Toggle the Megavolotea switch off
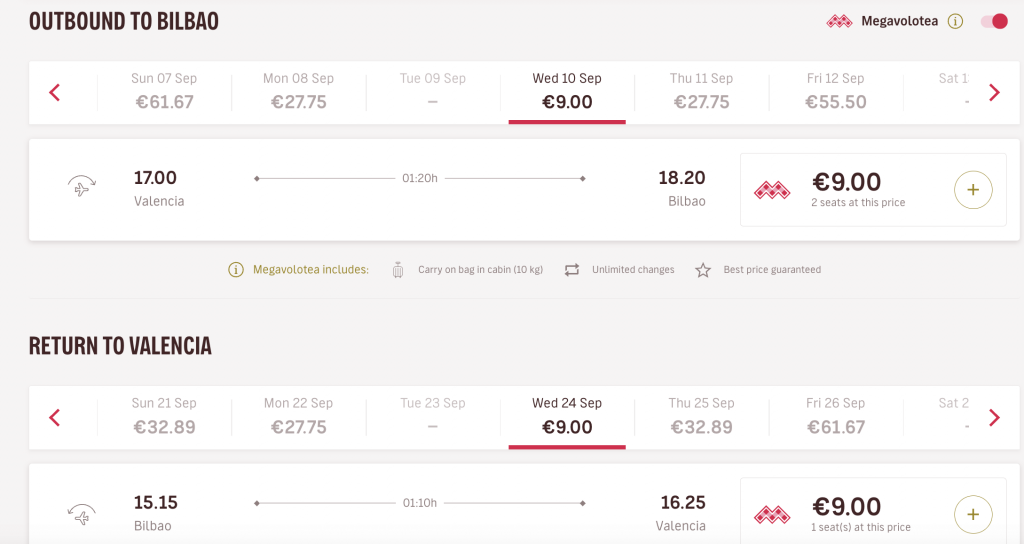This screenshot has width=1024, height=544. pyautogui.click(x=994, y=22)
